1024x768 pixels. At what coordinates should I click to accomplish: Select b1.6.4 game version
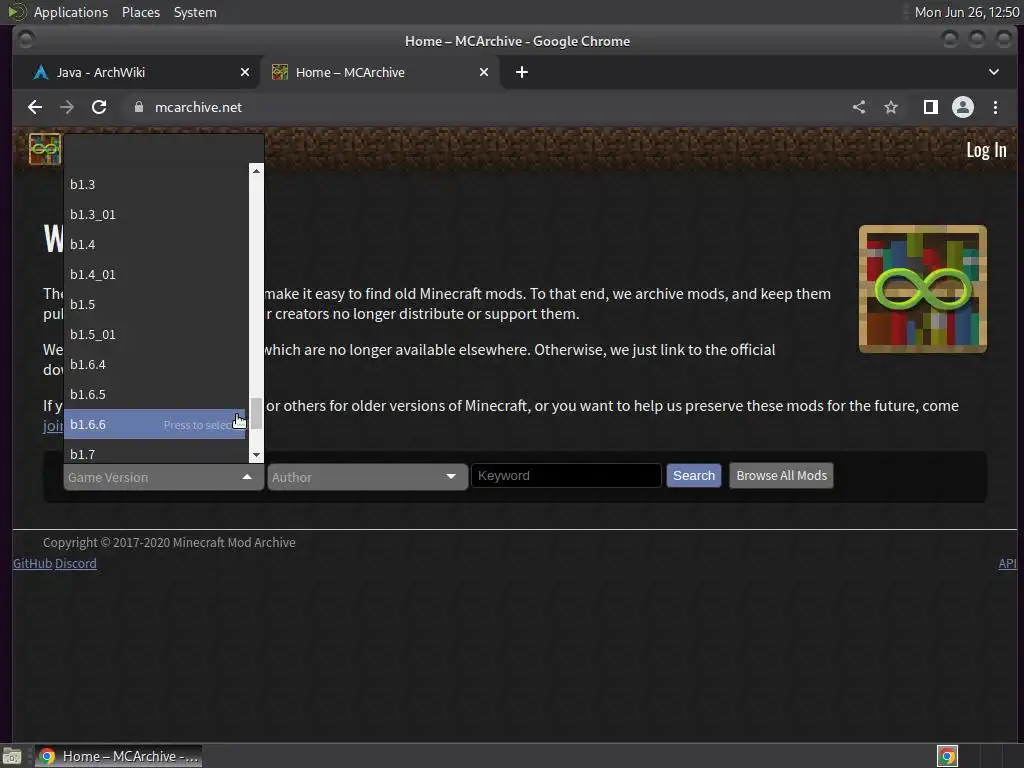click(x=155, y=364)
